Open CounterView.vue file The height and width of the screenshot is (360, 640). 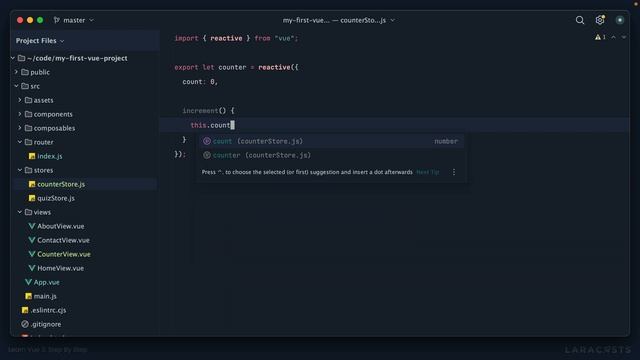coord(64,254)
